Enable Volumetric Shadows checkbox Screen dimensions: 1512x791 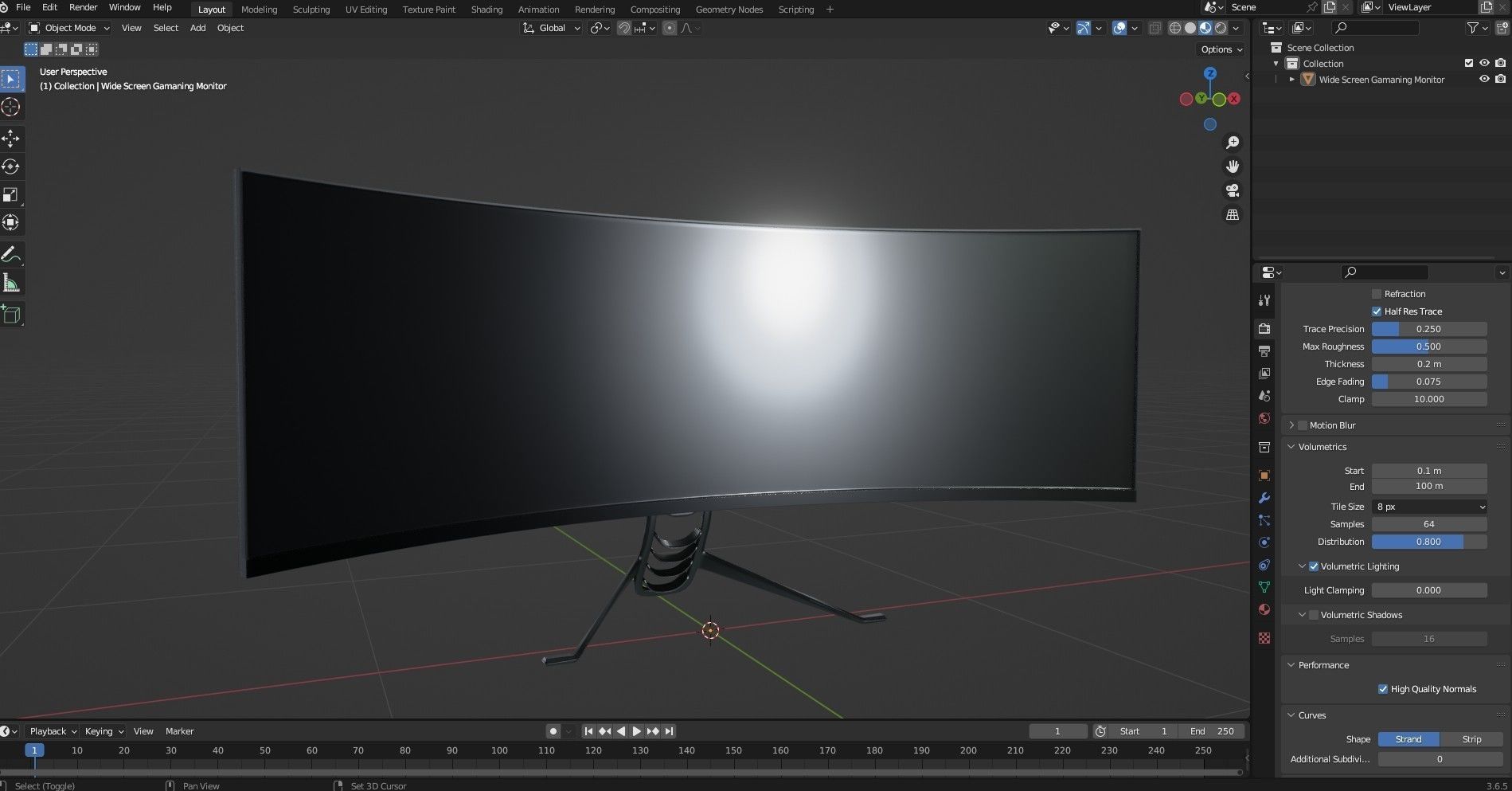1314,615
